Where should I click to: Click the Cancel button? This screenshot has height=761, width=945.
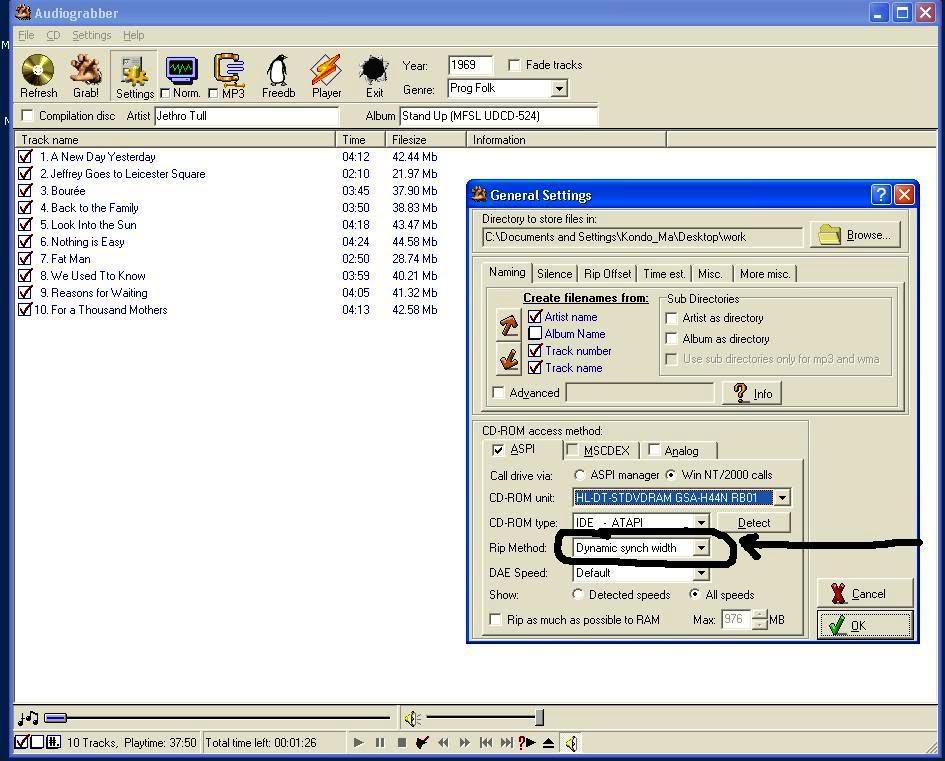(865, 593)
